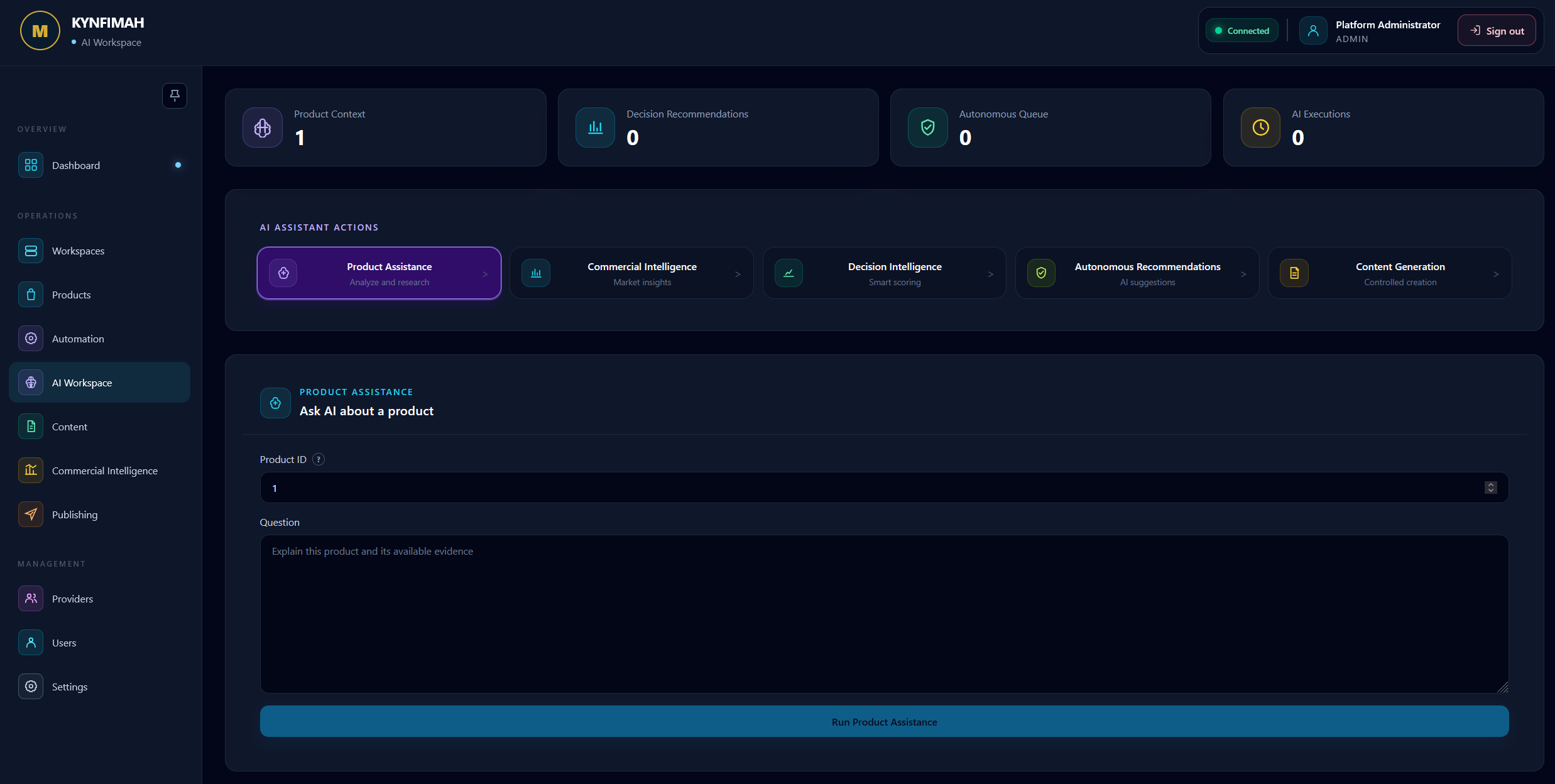The height and width of the screenshot is (784, 1555).
Task: Open Providers under Management
Action: click(100, 599)
